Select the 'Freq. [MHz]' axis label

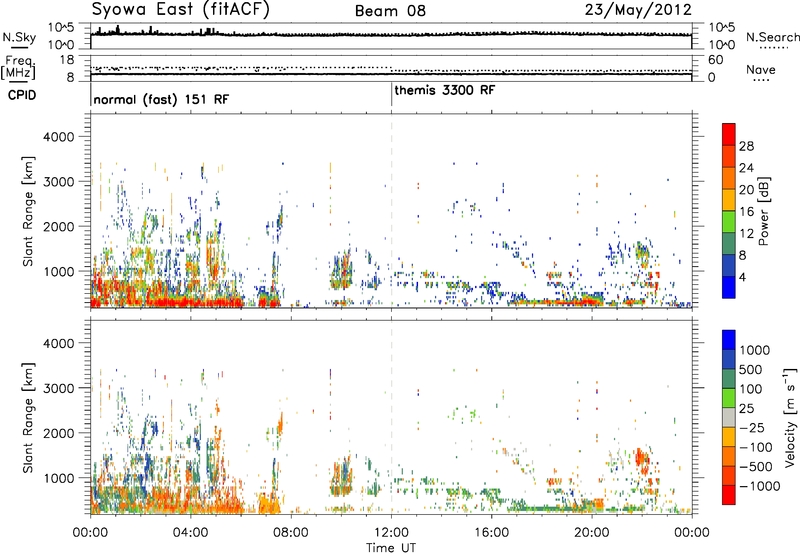tap(19, 68)
